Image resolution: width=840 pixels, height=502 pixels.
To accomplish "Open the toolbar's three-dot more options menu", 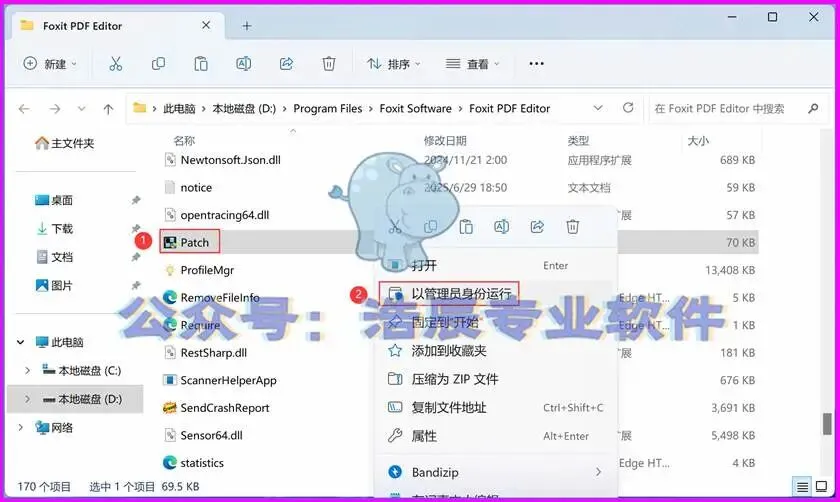I will [x=536, y=64].
